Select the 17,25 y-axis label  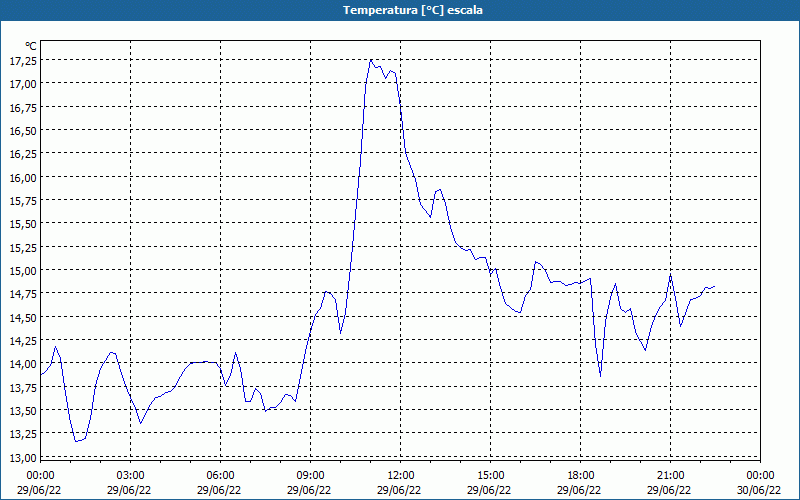coord(23,60)
